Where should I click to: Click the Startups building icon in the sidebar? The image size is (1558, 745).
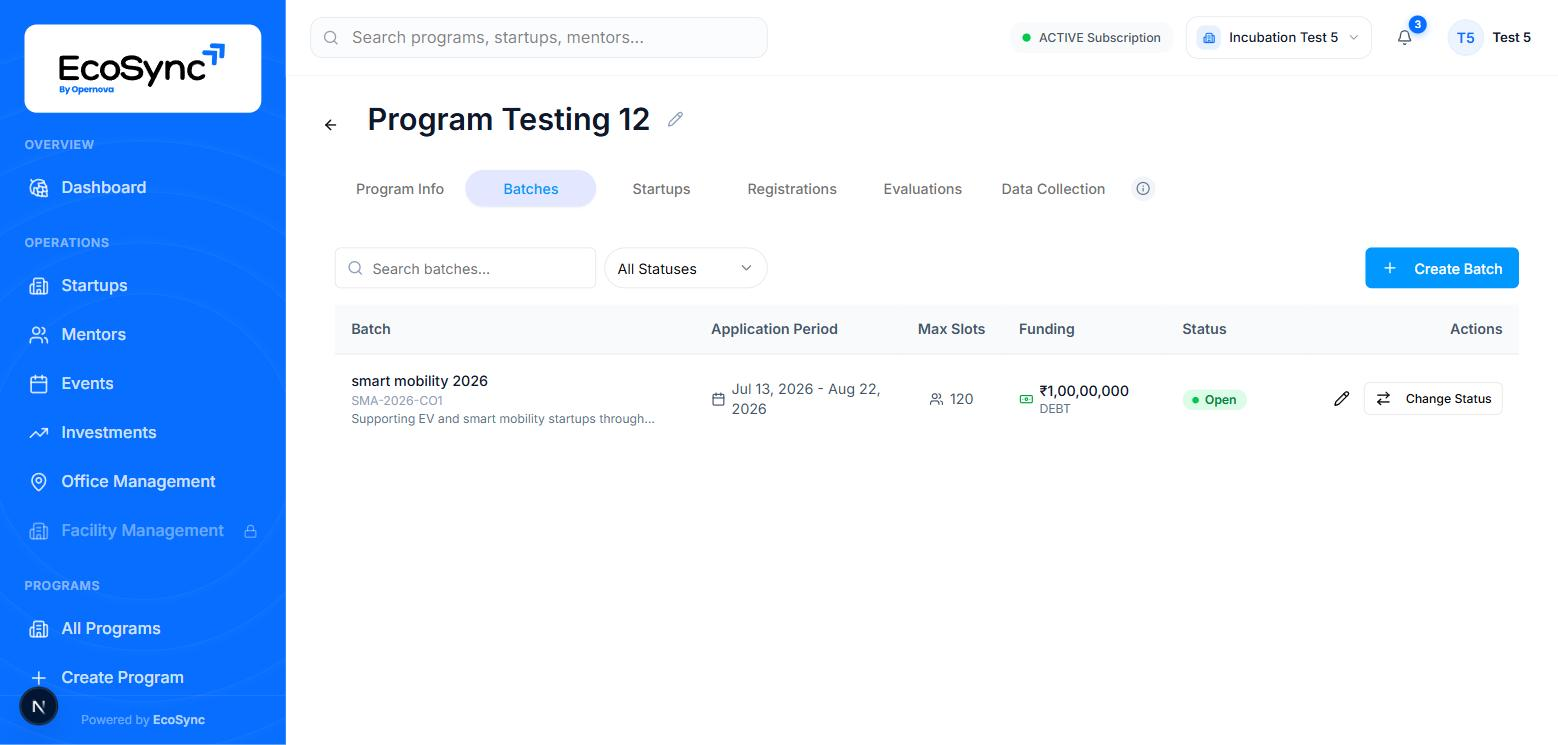[38, 286]
